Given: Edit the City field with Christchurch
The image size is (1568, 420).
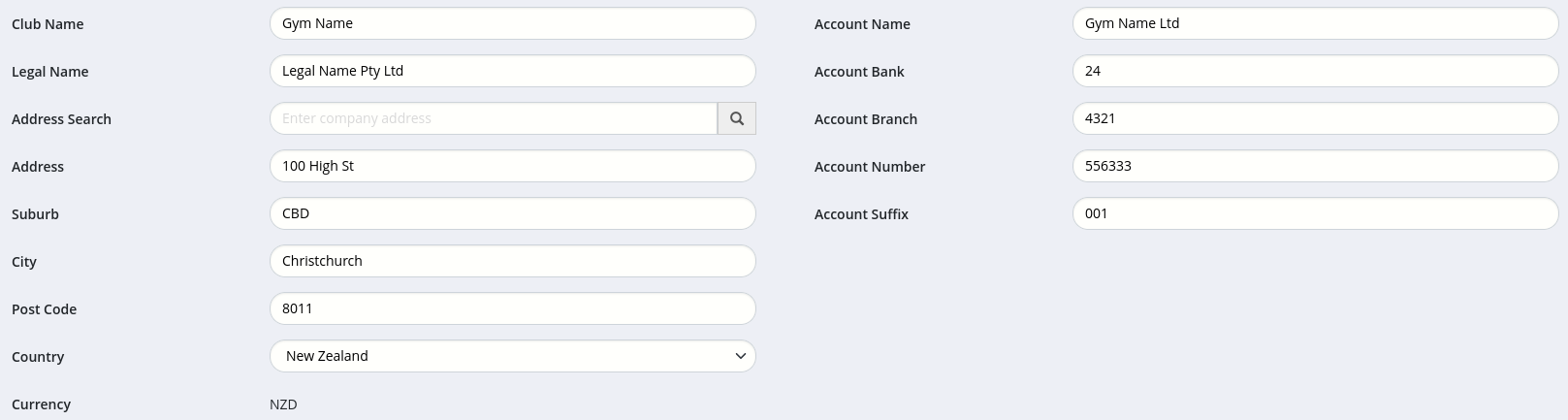Looking at the screenshot, I should coord(512,261).
